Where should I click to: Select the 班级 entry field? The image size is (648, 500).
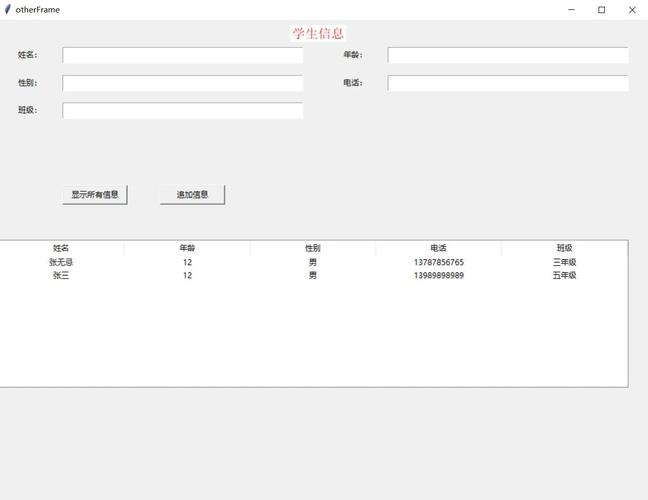[182, 111]
